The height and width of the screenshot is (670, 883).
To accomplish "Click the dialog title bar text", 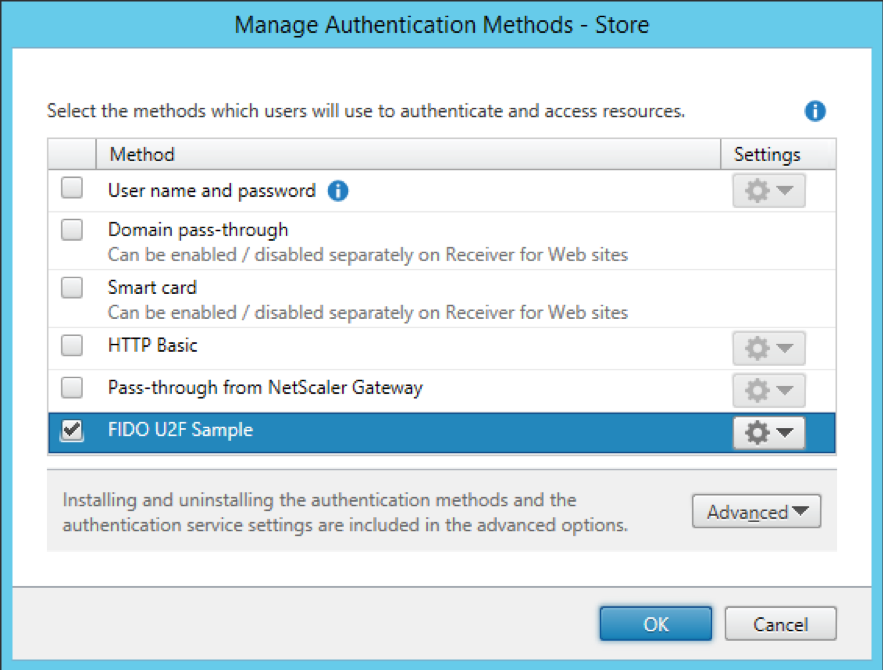I will point(441,24).
